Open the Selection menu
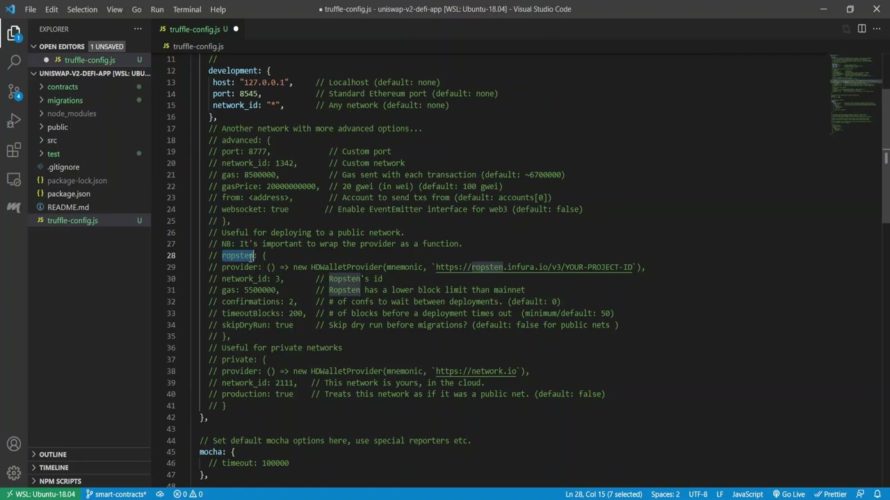Viewport: 890px width, 500px height. click(82, 10)
